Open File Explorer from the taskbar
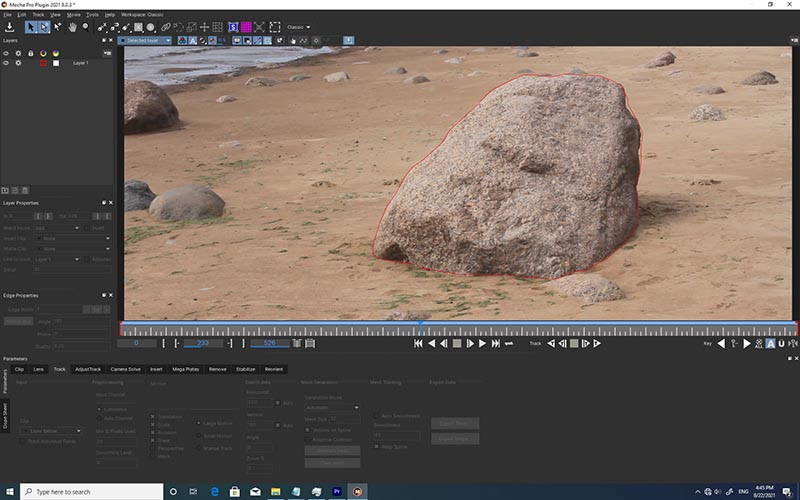Viewport: 800px width, 500px height. click(276, 491)
